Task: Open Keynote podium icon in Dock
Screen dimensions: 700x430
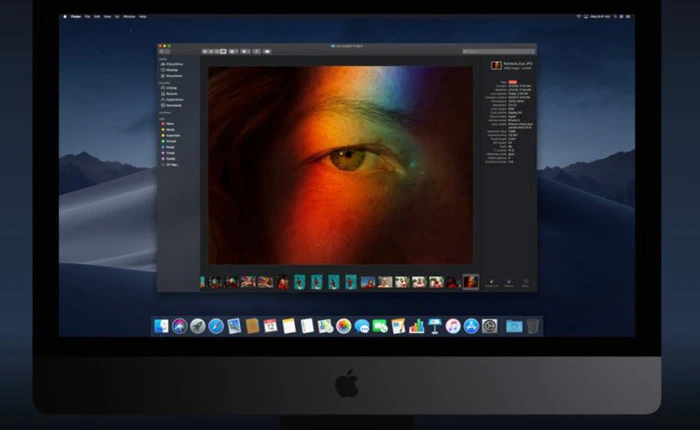Action: pos(435,326)
